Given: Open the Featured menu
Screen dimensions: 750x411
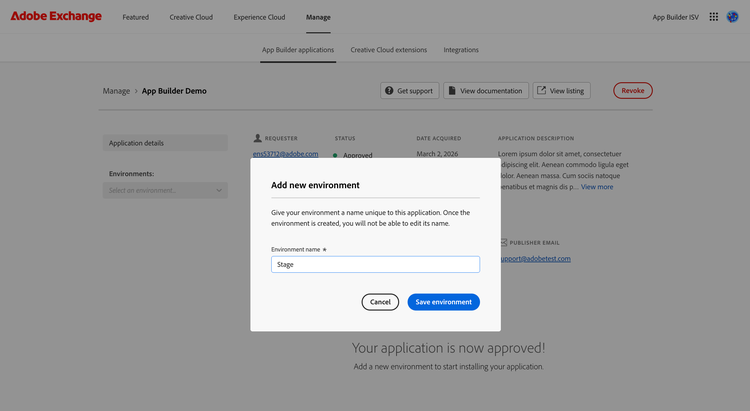Looking at the screenshot, I should click(x=135, y=17).
